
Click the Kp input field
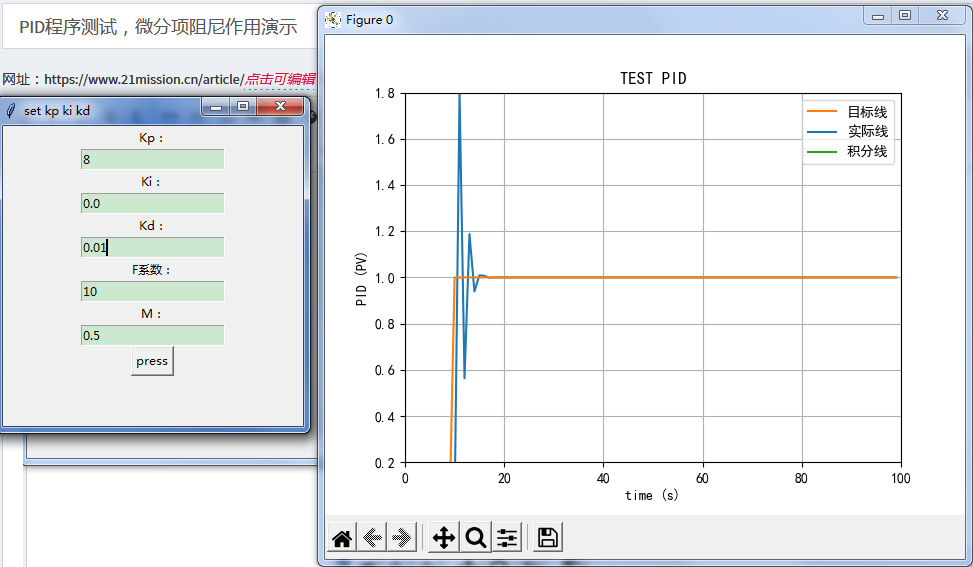pos(152,160)
